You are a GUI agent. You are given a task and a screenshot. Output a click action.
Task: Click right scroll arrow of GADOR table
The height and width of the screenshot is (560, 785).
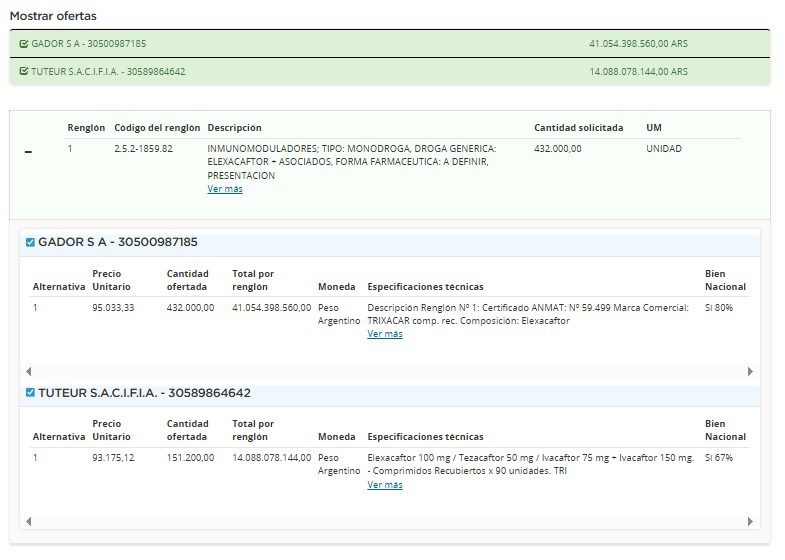750,371
